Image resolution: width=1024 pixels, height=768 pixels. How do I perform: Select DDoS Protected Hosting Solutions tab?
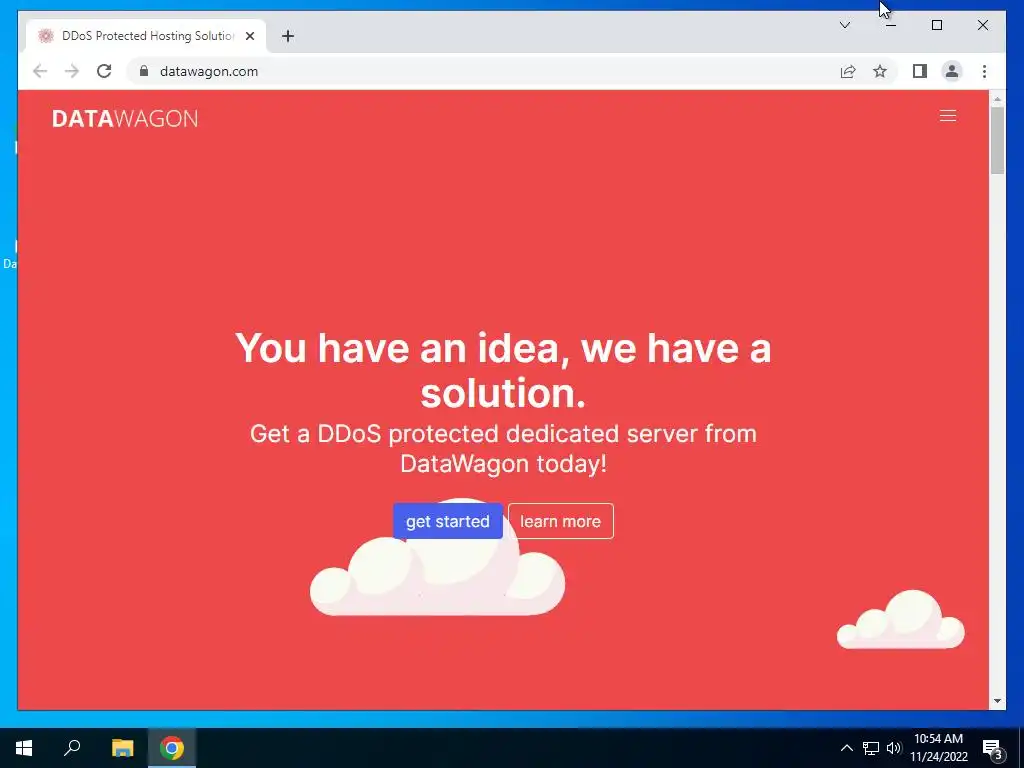click(146, 36)
